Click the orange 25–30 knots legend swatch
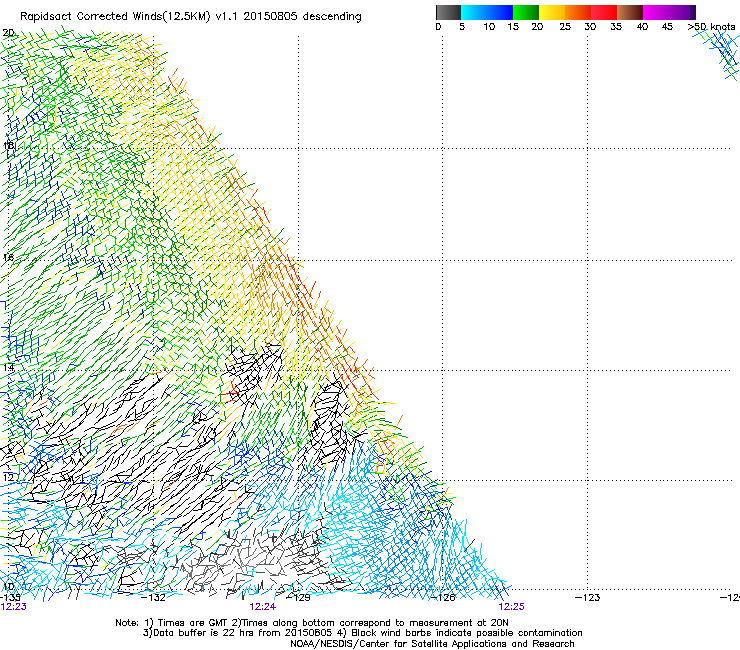The image size is (740, 650). pyautogui.click(x=578, y=12)
